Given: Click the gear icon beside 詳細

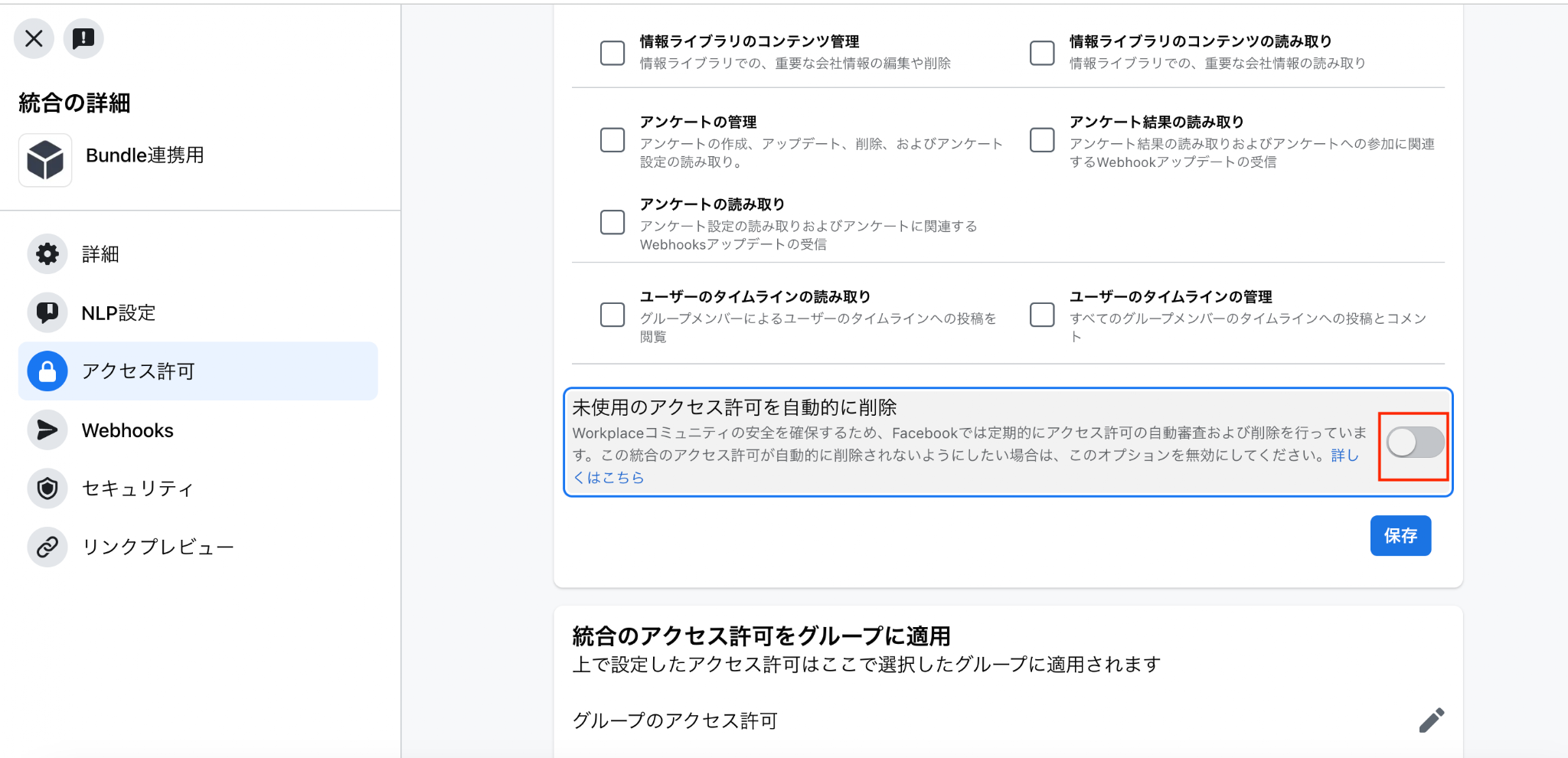Looking at the screenshot, I should tap(47, 254).
